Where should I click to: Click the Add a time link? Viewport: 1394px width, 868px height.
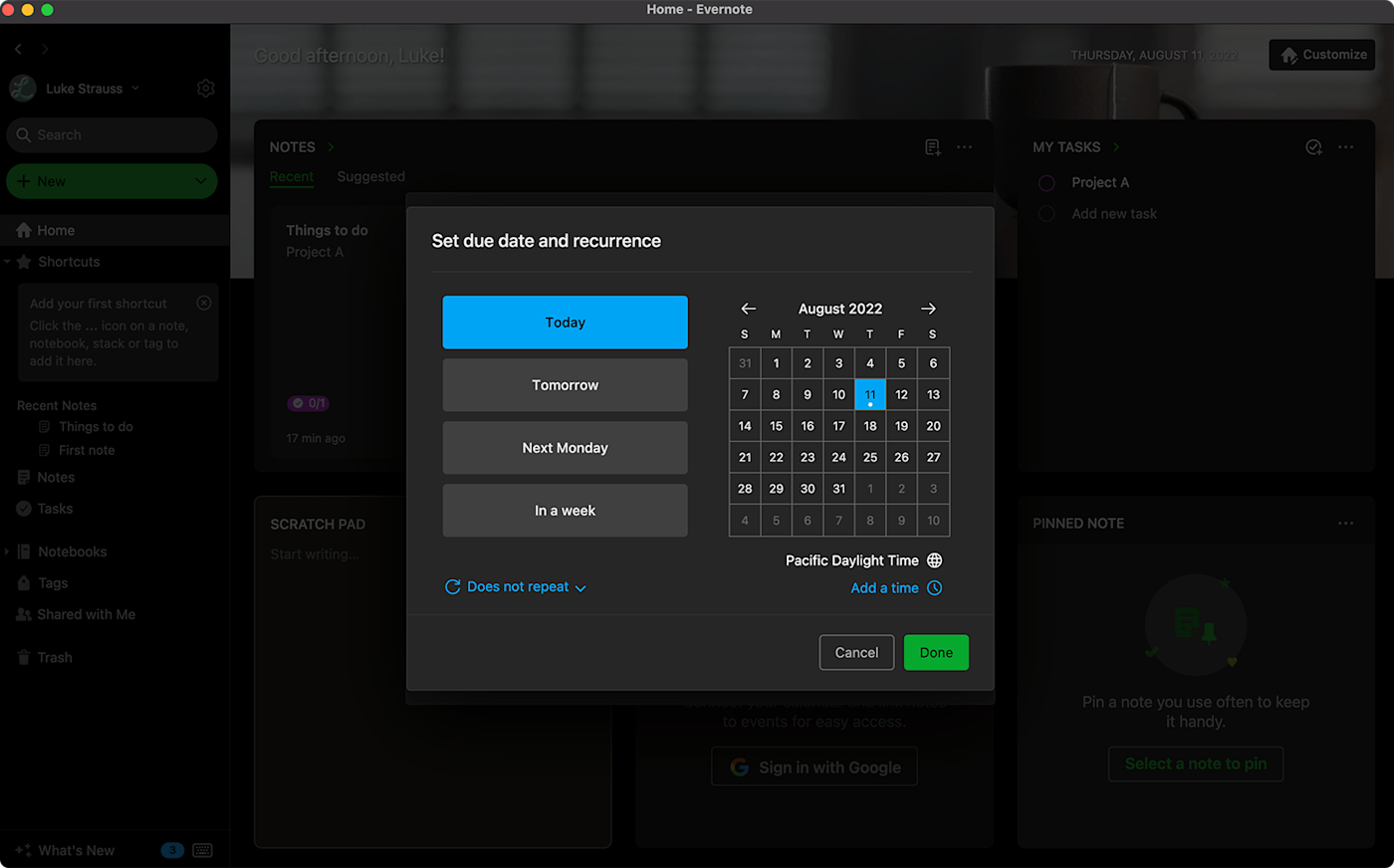click(884, 588)
